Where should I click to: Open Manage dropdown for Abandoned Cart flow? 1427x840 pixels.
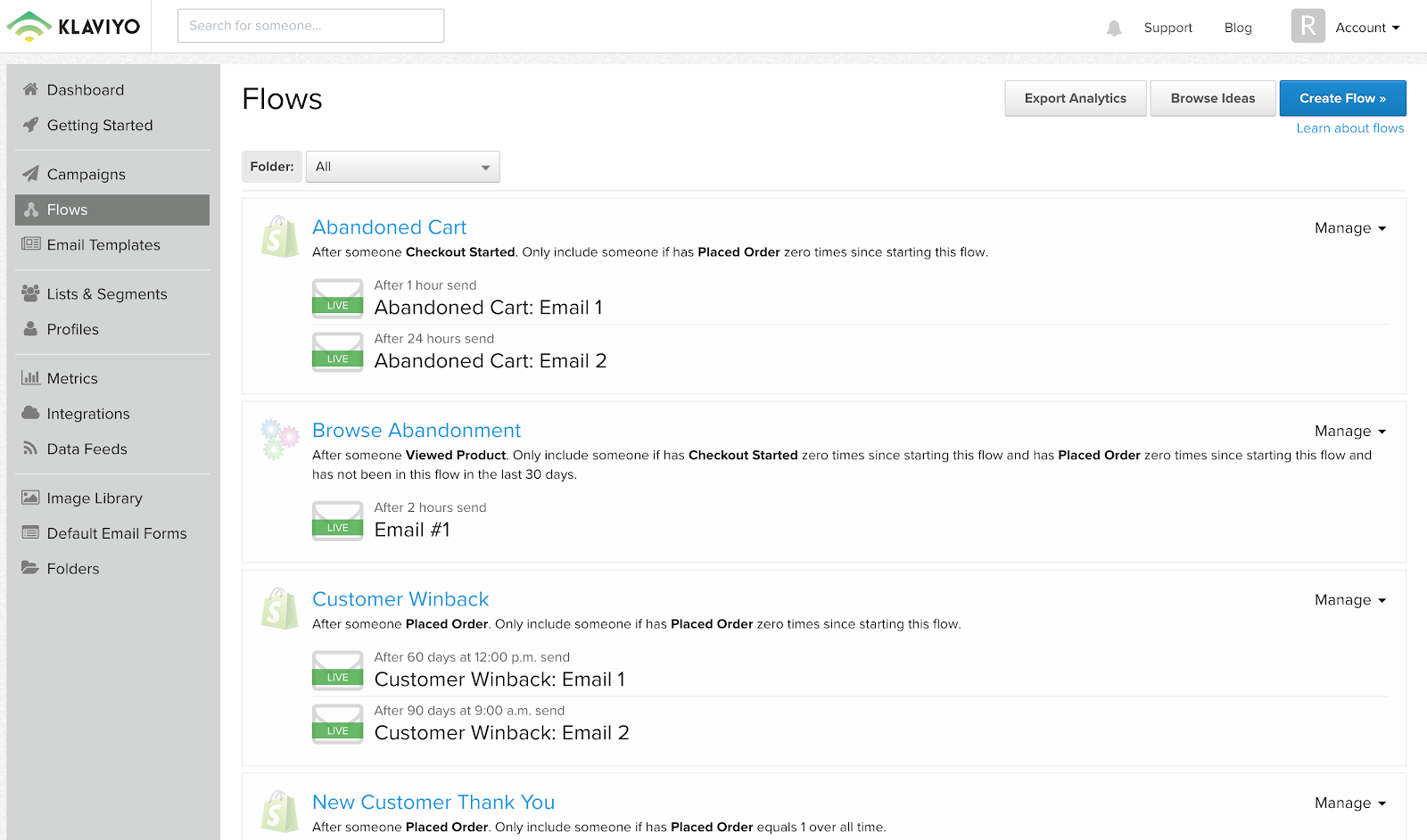tap(1349, 228)
